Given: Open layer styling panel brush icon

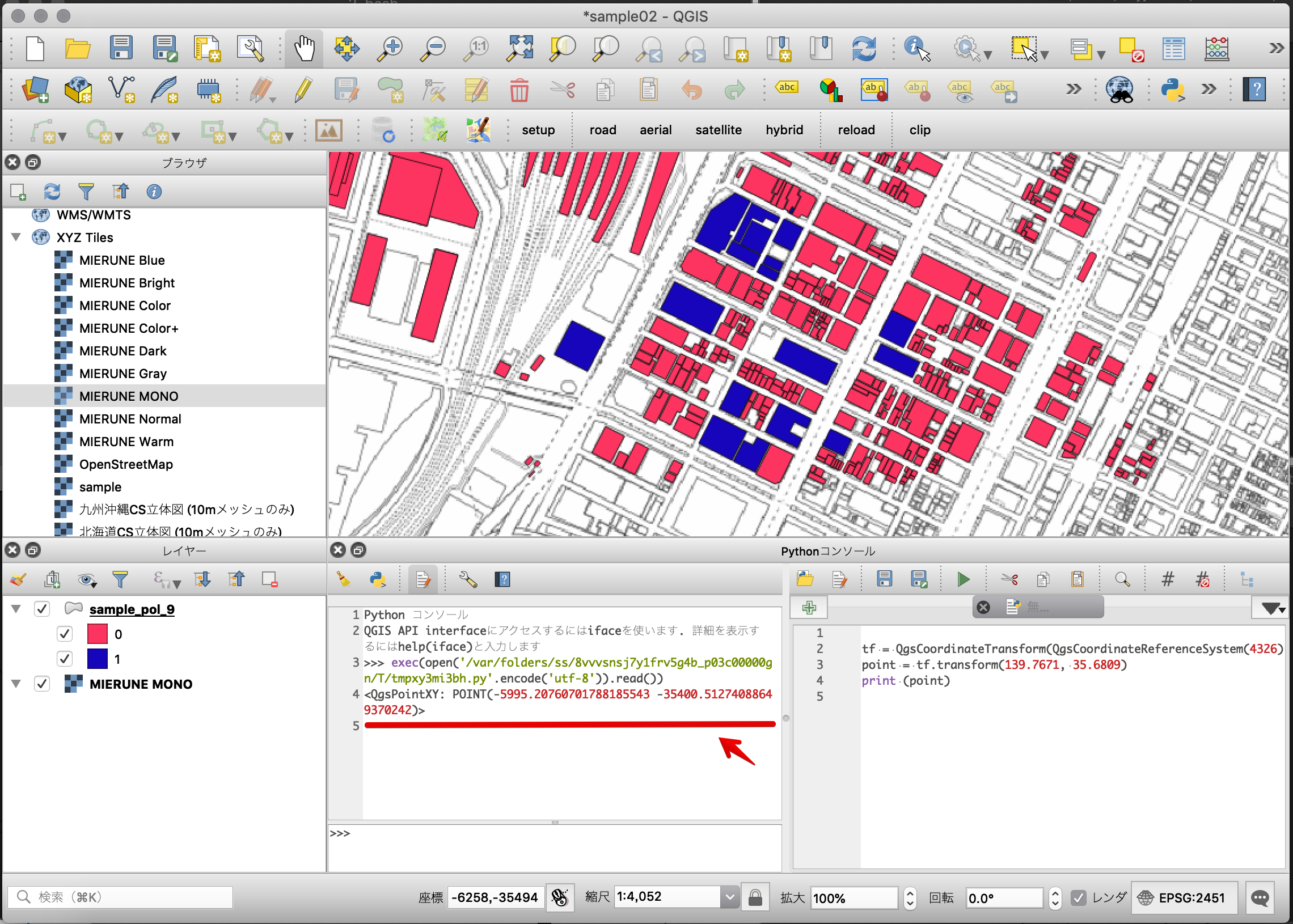Looking at the screenshot, I should (18, 579).
